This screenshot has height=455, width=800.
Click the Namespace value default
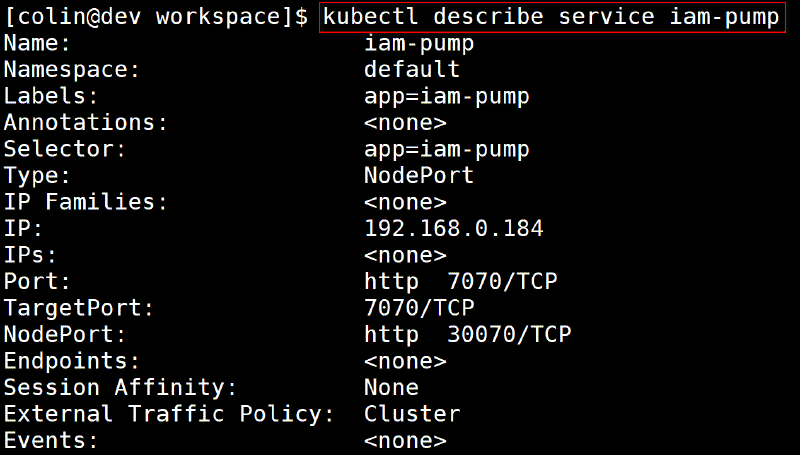411,70
